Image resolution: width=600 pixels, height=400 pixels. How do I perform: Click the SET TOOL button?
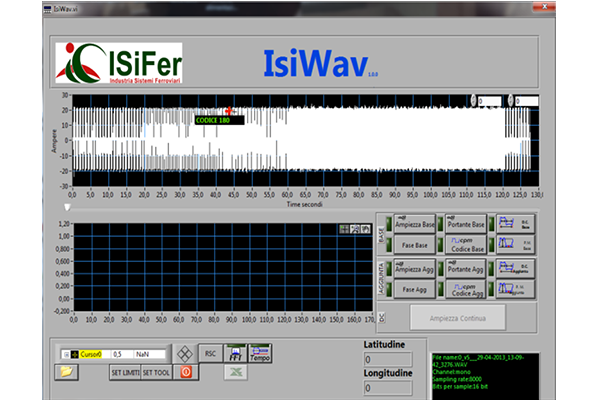pyautogui.click(x=156, y=372)
